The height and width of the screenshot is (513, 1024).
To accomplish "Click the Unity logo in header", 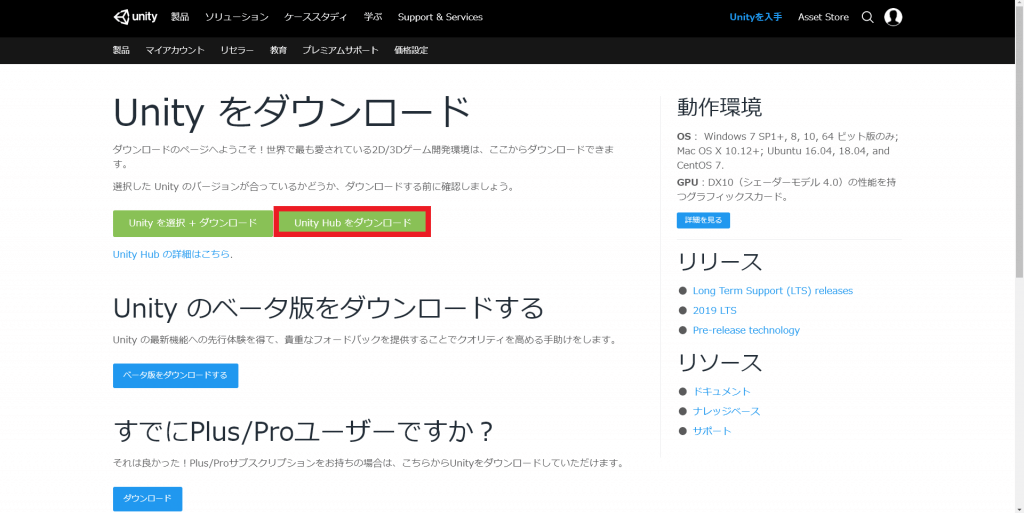I will coord(135,17).
